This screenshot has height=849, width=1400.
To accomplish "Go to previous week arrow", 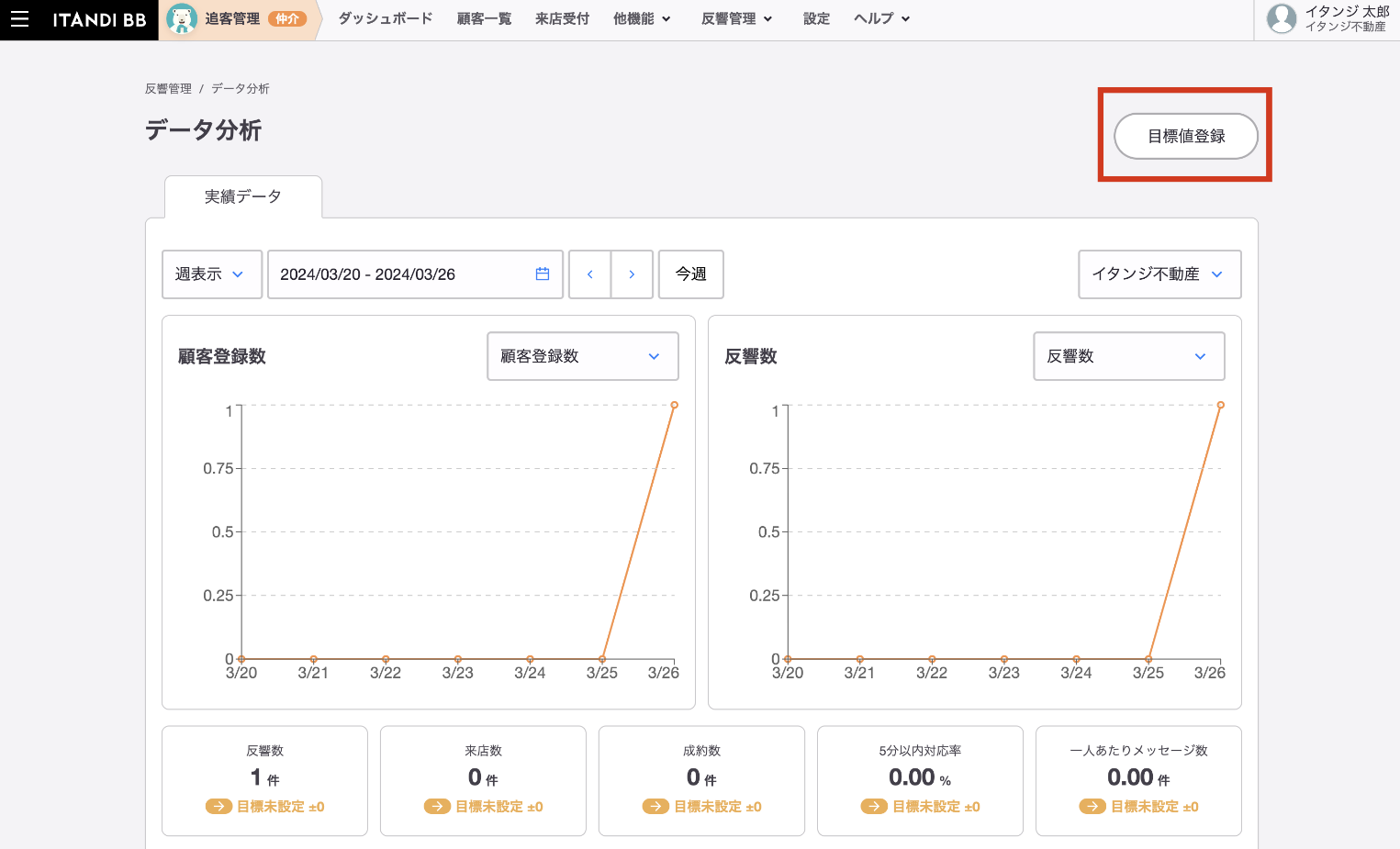I will [590, 274].
